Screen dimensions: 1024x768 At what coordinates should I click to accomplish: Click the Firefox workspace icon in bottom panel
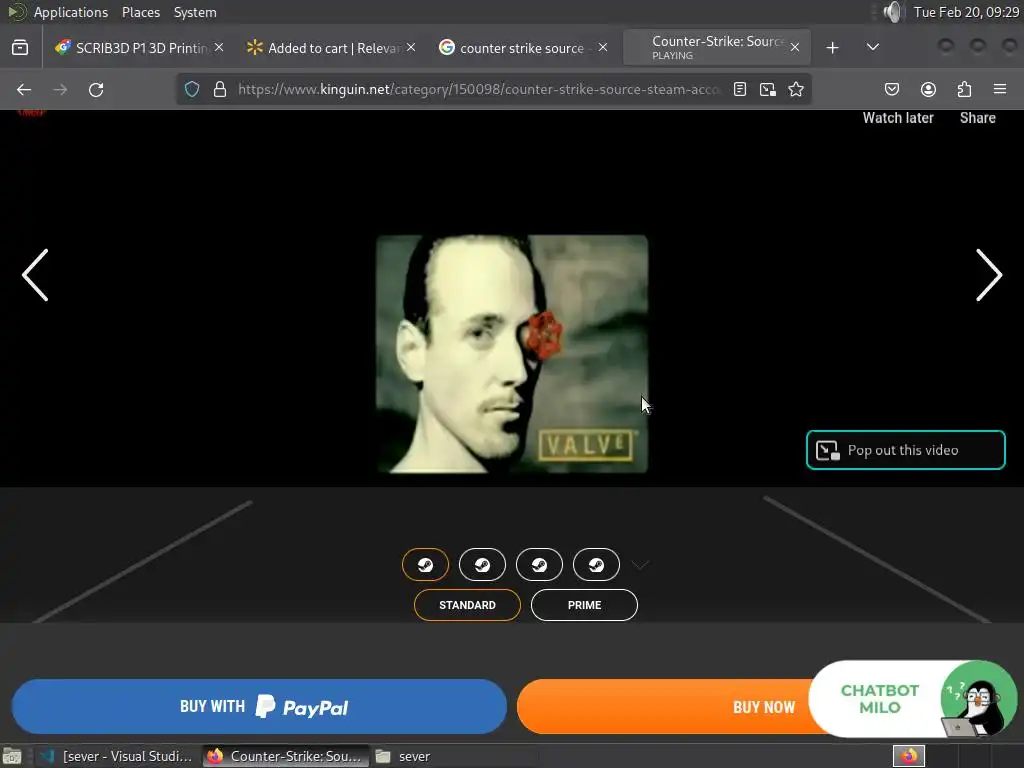pyautogui.click(x=908, y=756)
